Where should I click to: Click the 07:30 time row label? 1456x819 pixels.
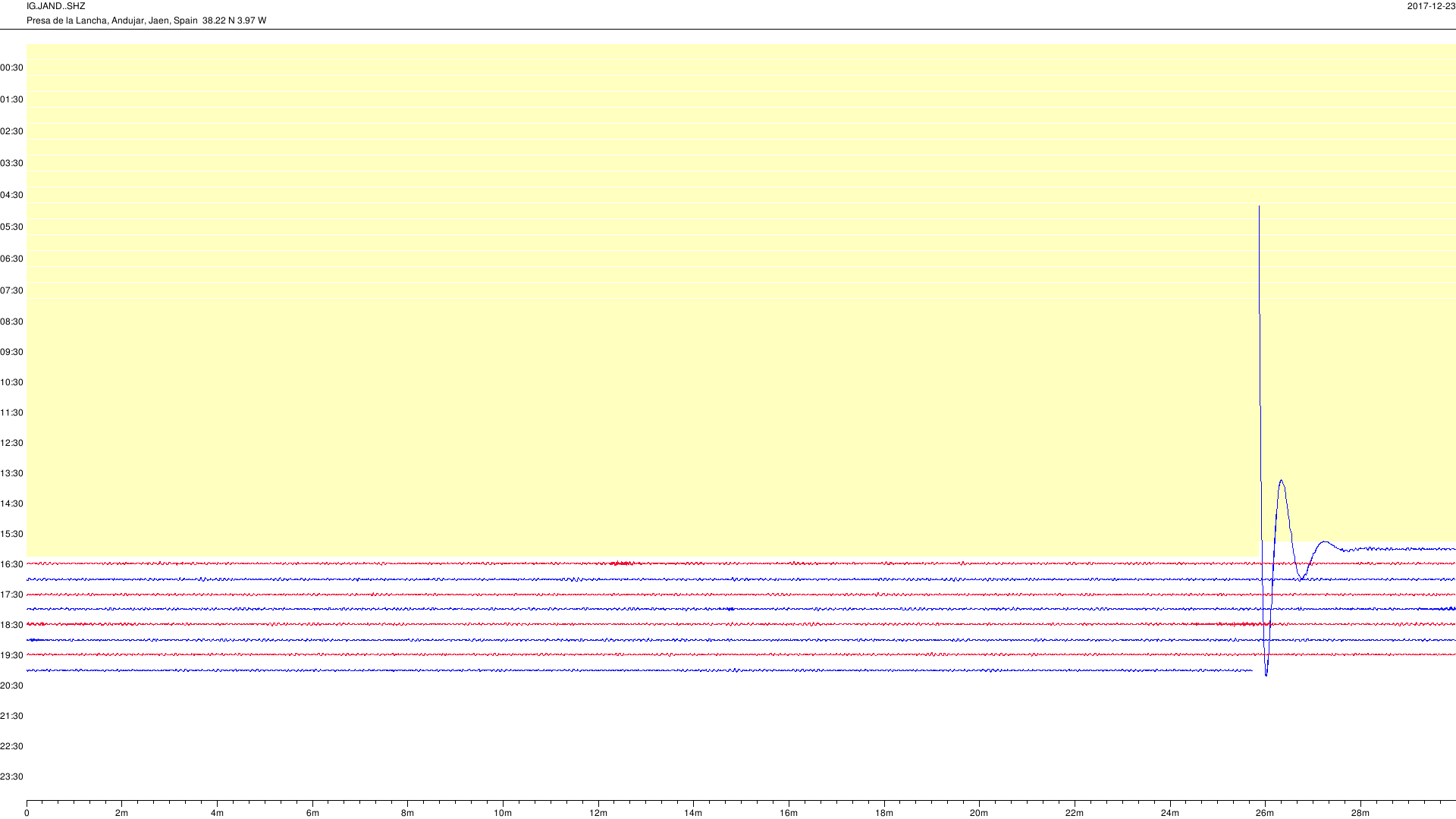tap(11, 290)
